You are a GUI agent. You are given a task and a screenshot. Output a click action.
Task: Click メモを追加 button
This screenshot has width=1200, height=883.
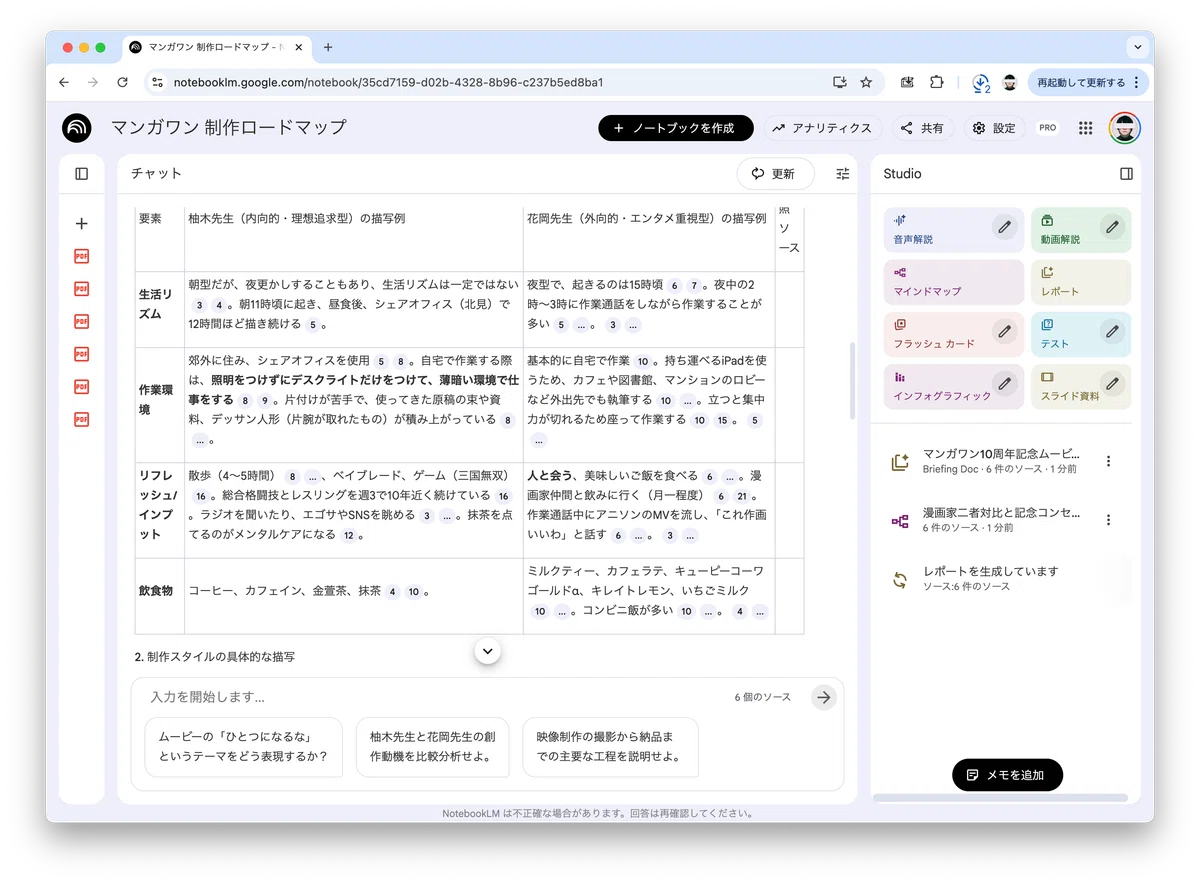click(x=1007, y=775)
